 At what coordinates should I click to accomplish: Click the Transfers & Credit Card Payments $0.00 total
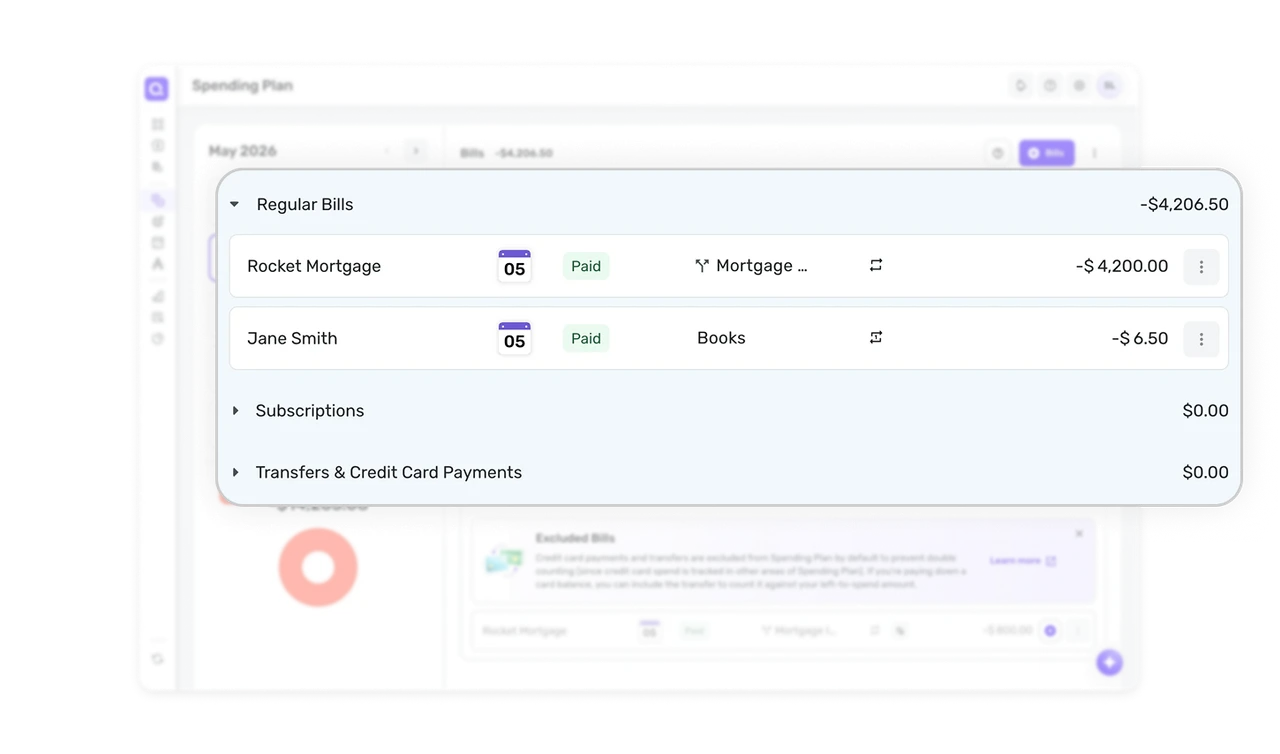[x=1205, y=473]
